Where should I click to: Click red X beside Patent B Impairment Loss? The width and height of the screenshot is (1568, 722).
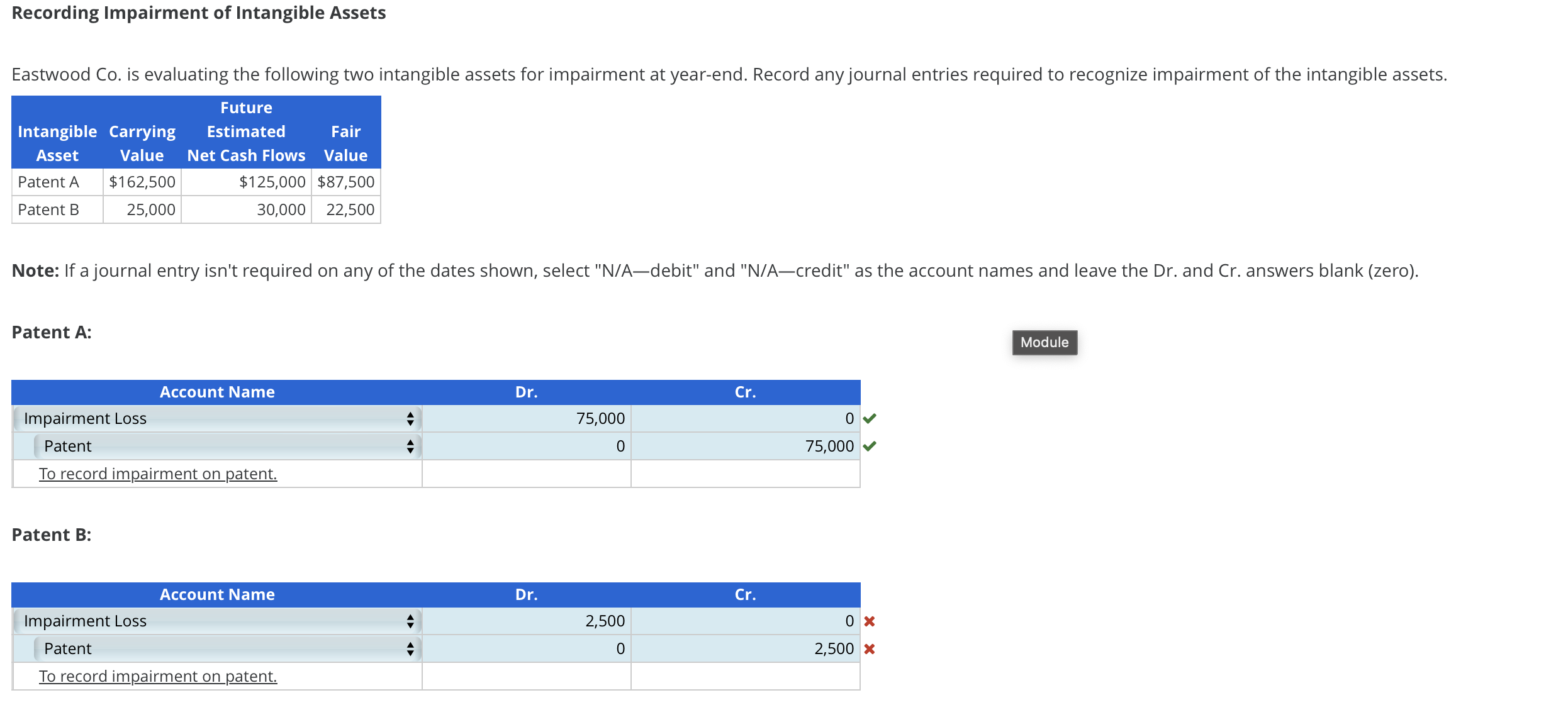(870, 621)
